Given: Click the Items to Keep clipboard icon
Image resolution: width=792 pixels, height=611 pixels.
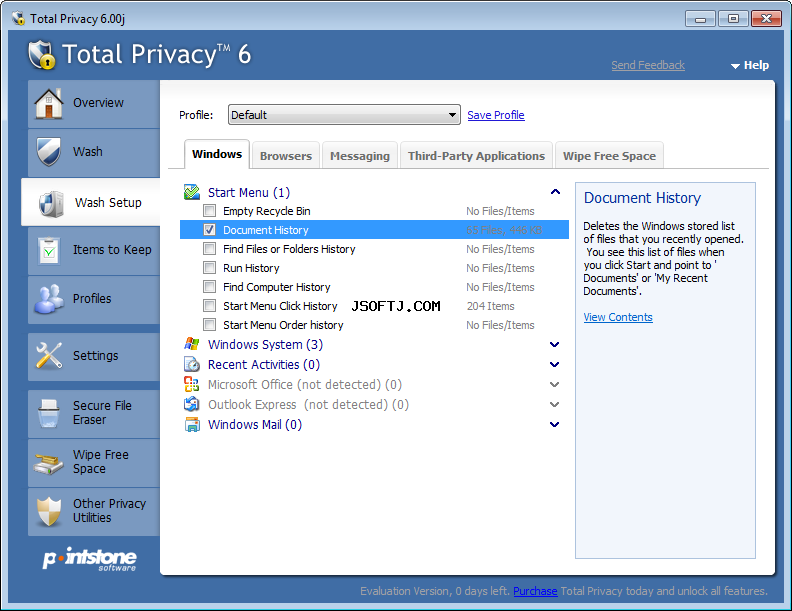Looking at the screenshot, I should (49, 250).
